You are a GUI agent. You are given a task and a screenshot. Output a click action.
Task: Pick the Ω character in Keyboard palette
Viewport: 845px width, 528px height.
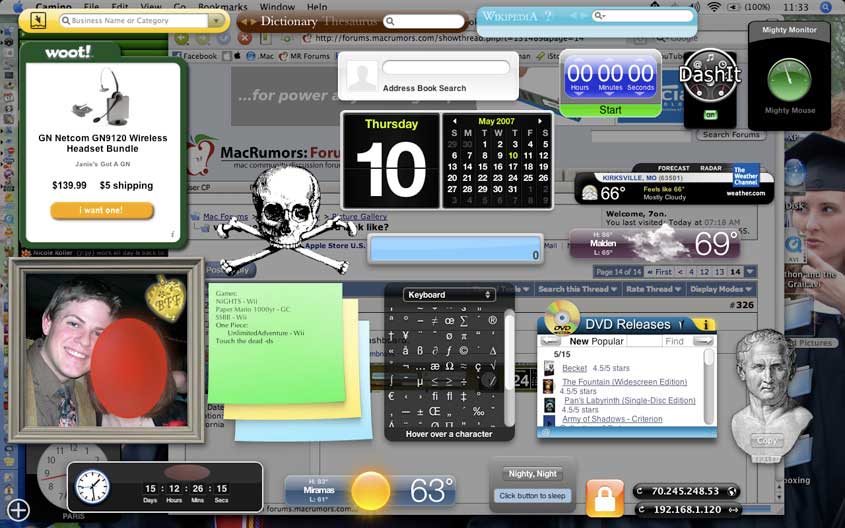(x=449, y=366)
